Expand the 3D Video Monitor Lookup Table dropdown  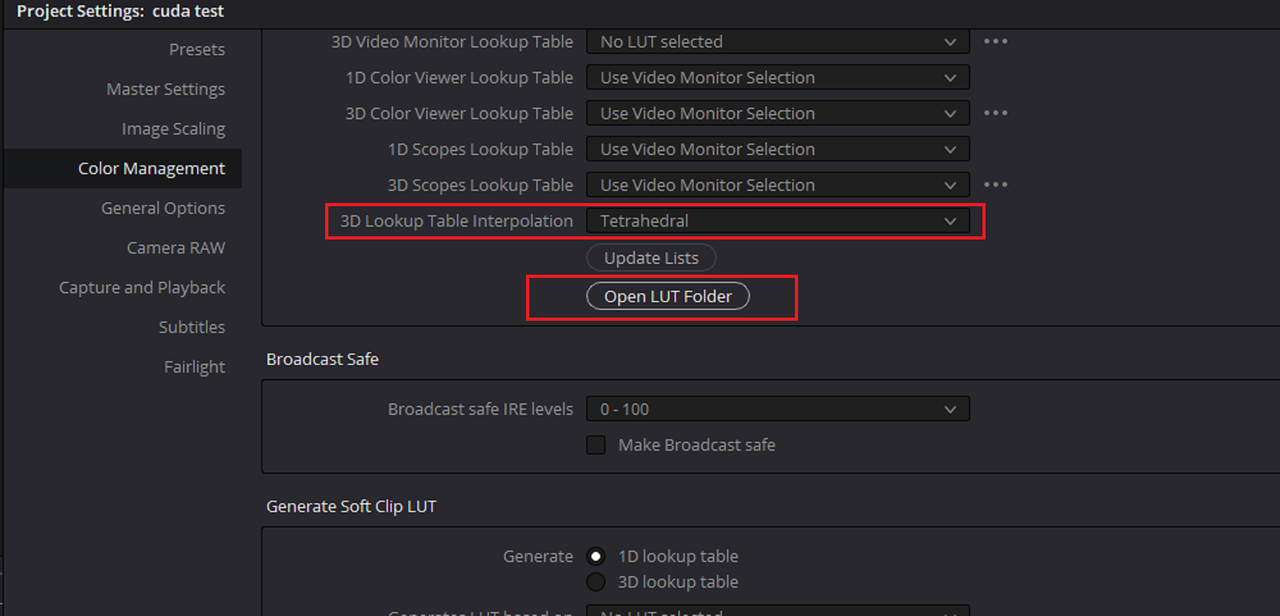pos(778,42)
